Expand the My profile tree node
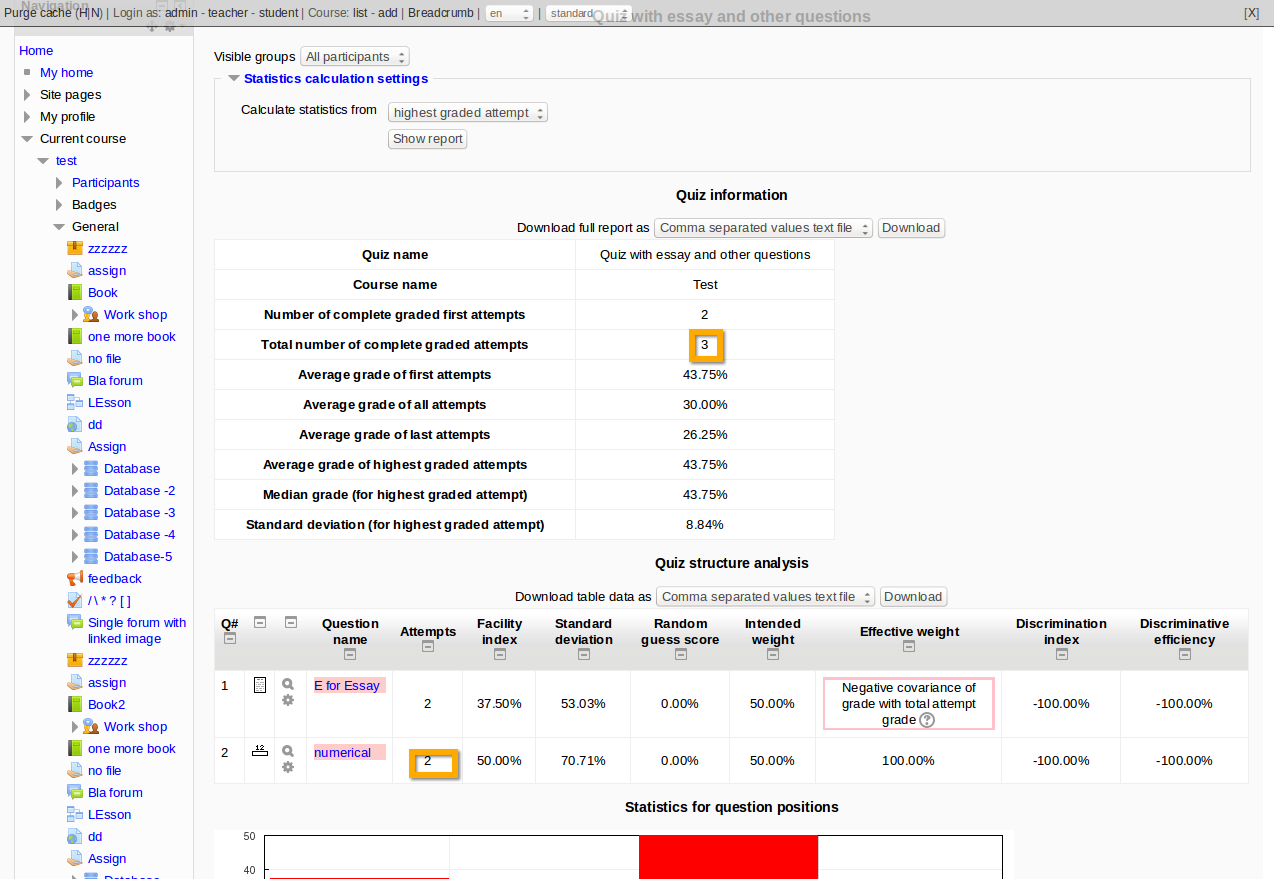Viewport: 1274px width, 879px height. [27, 117]
